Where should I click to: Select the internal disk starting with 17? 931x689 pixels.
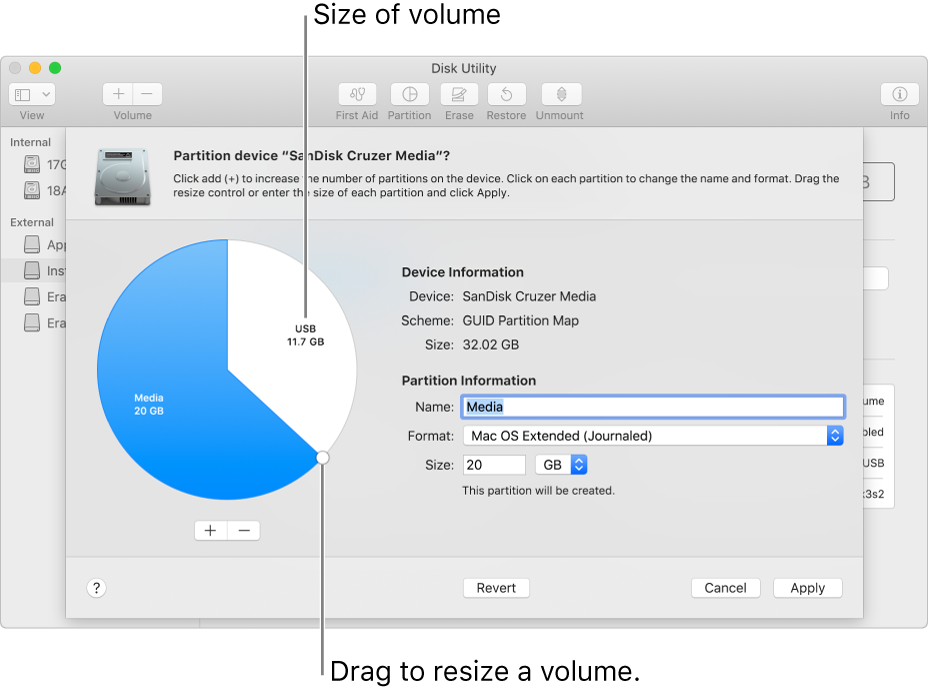[x=45, y=165]
